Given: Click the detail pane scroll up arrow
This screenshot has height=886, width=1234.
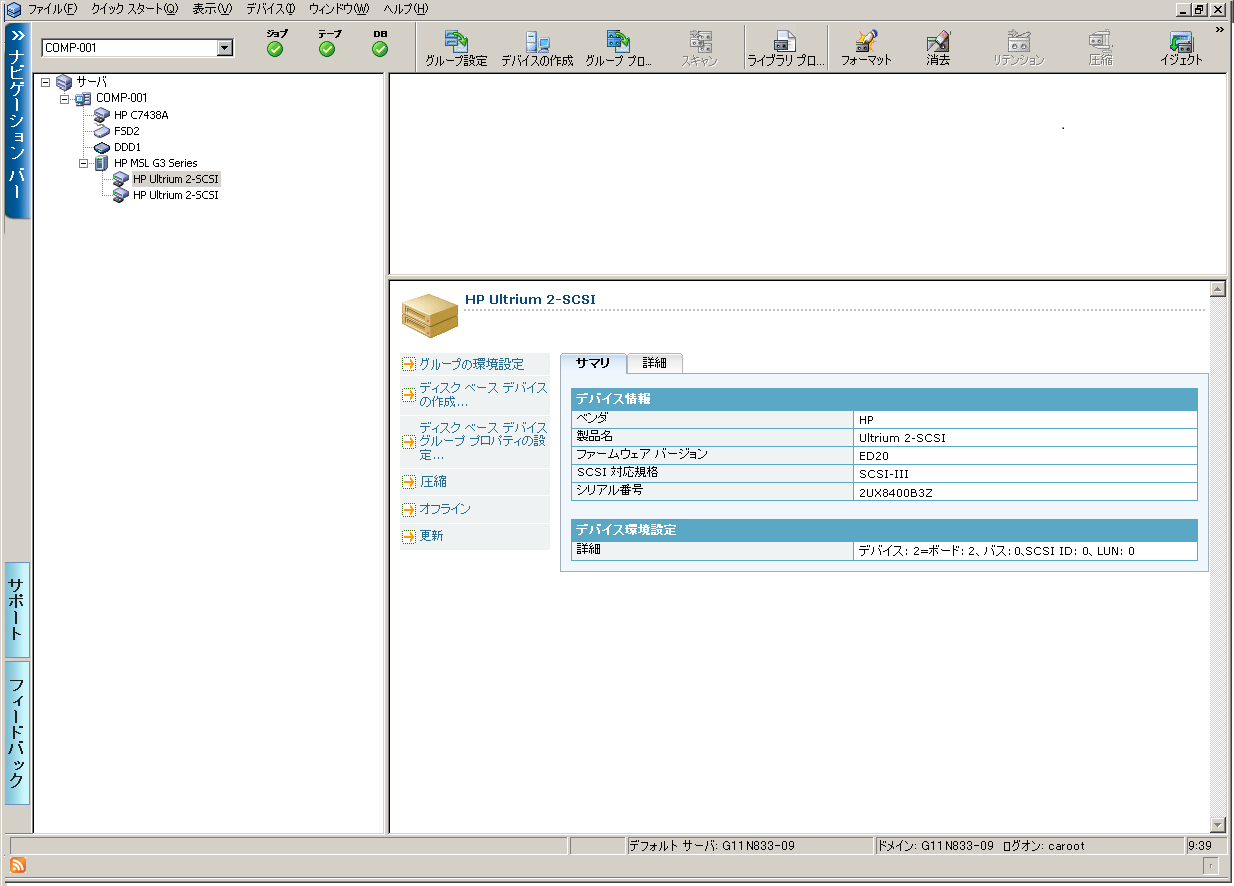Looking at the screenshot, I should tap(1217, 289).
